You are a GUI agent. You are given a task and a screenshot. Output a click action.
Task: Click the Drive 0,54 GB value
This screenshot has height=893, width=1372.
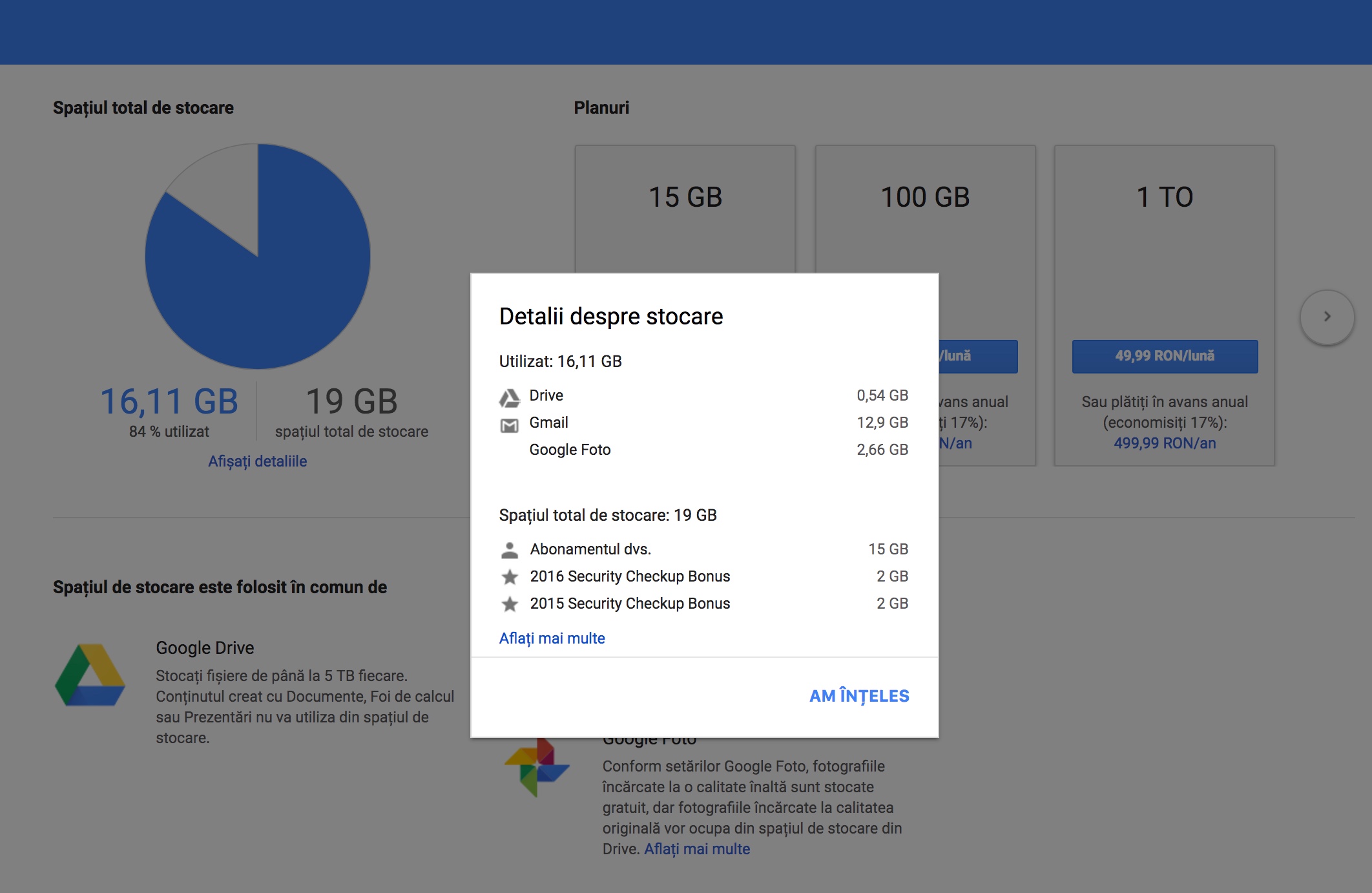point(882,395)
